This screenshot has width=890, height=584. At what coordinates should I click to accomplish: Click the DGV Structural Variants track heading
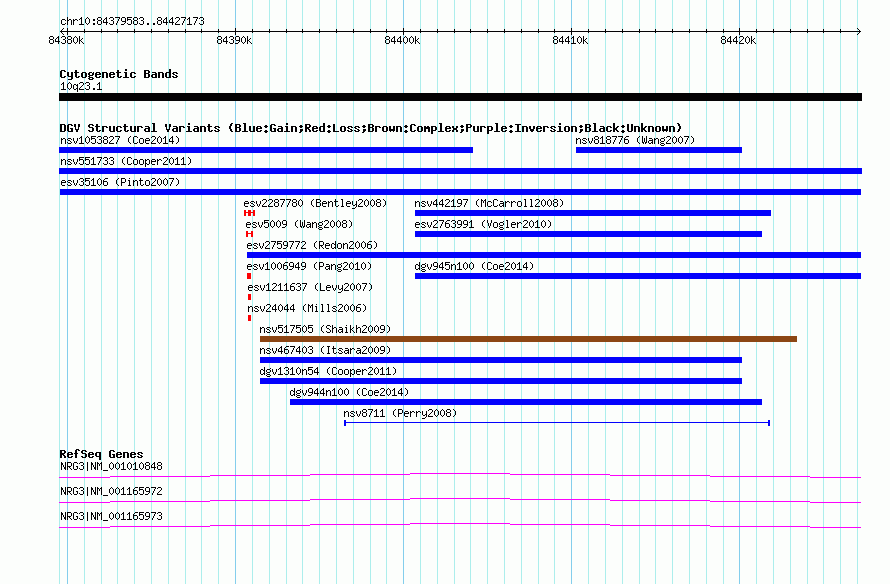click(371, 128)
